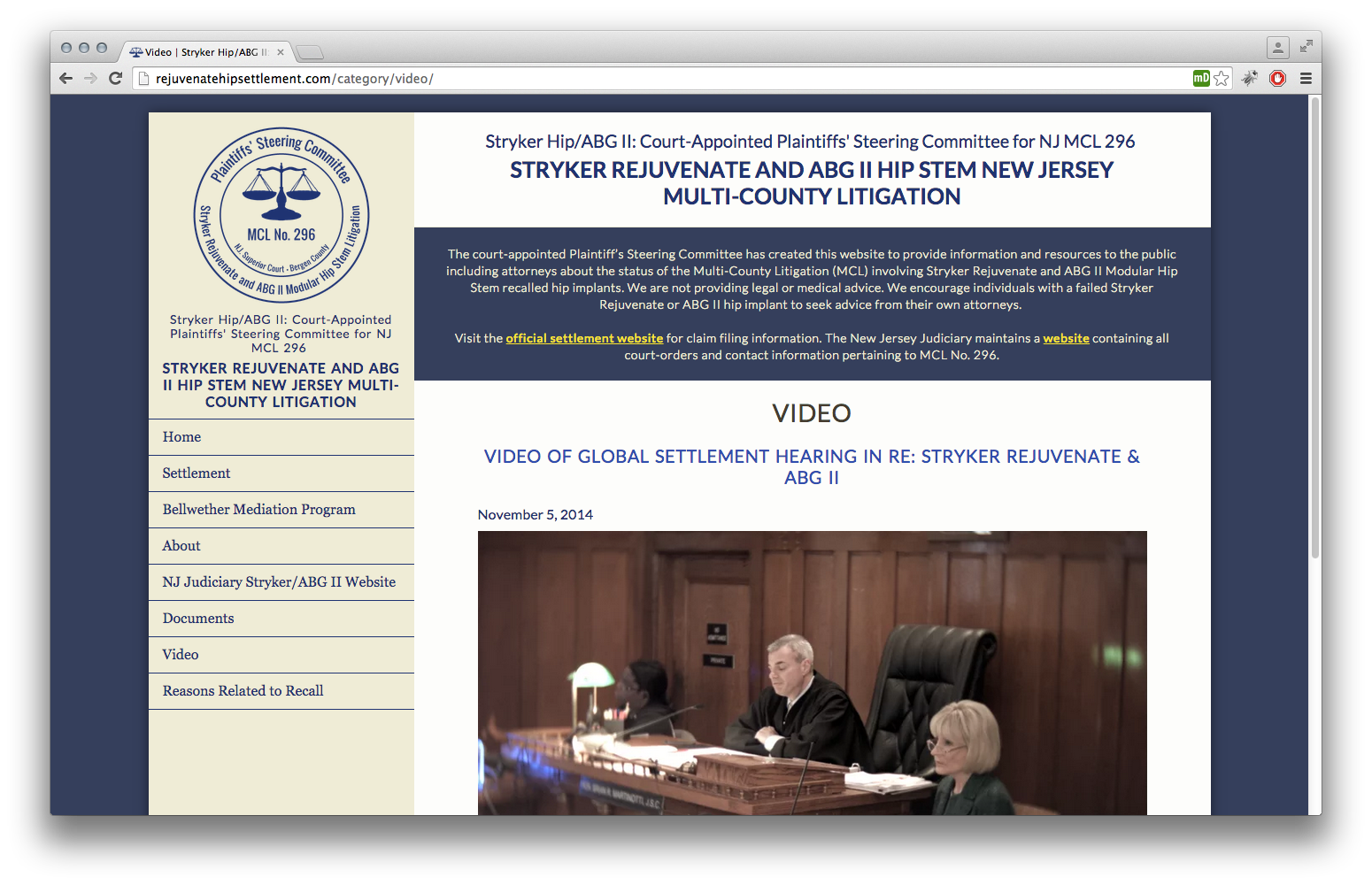
Task: Open the Home menu item
Action: [181, 436]
